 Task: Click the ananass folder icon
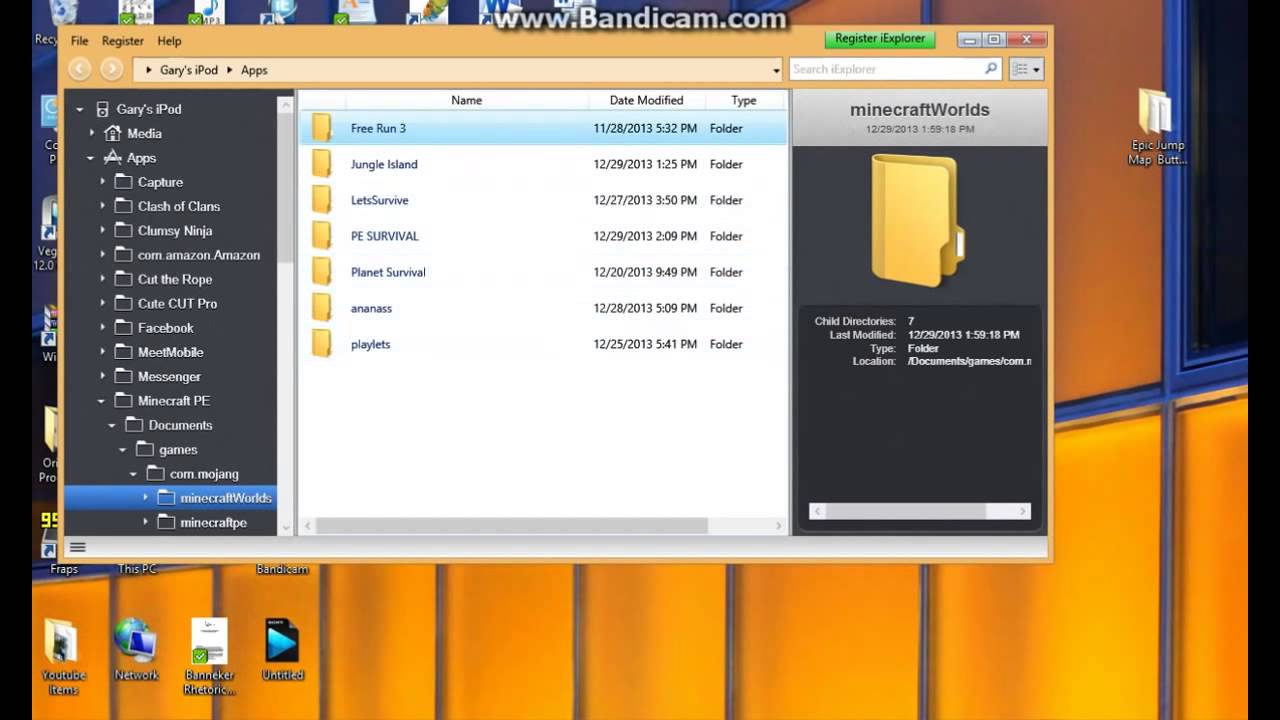tap(321, 308)
